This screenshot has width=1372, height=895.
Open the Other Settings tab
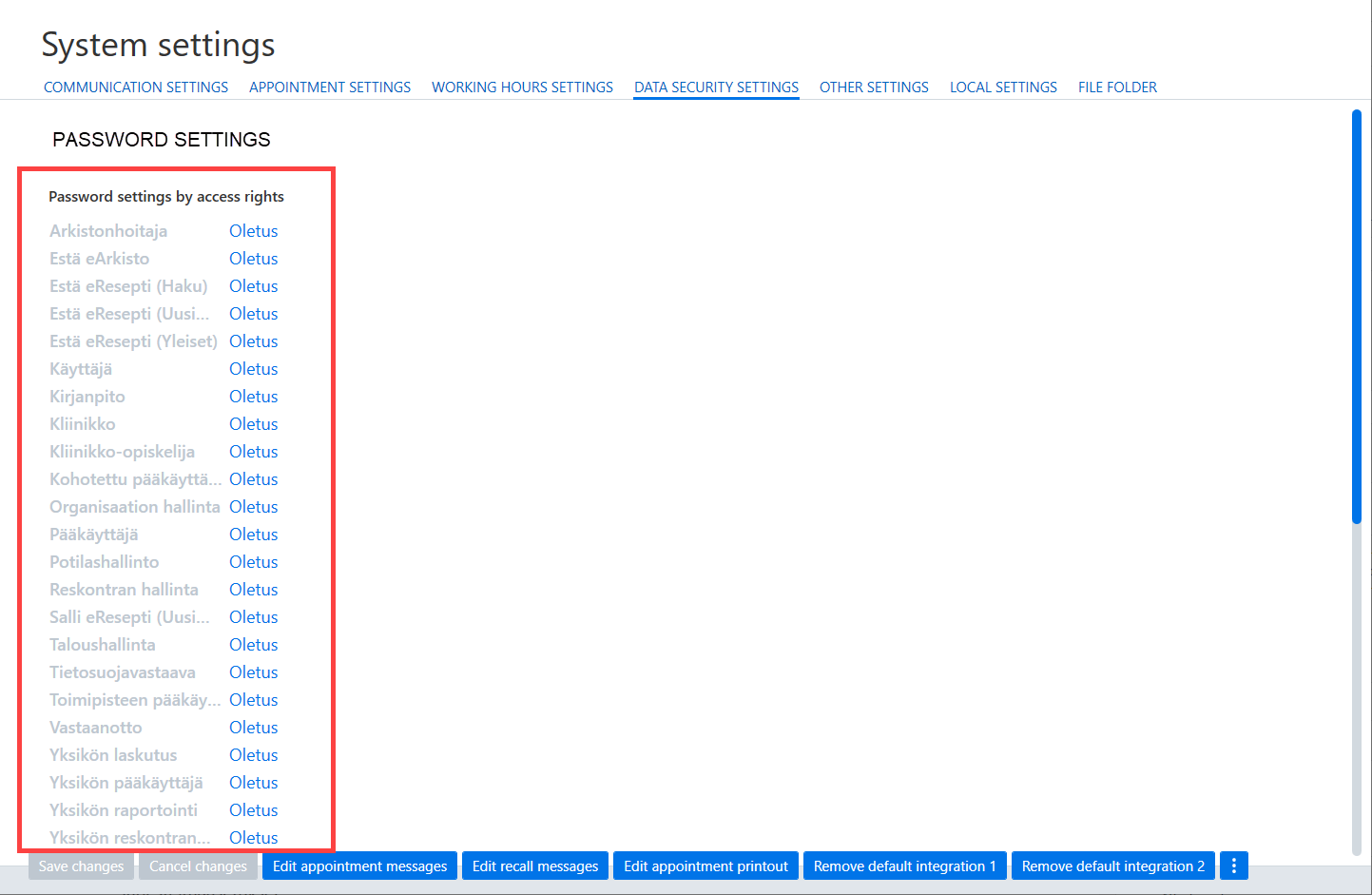(874, 88)
